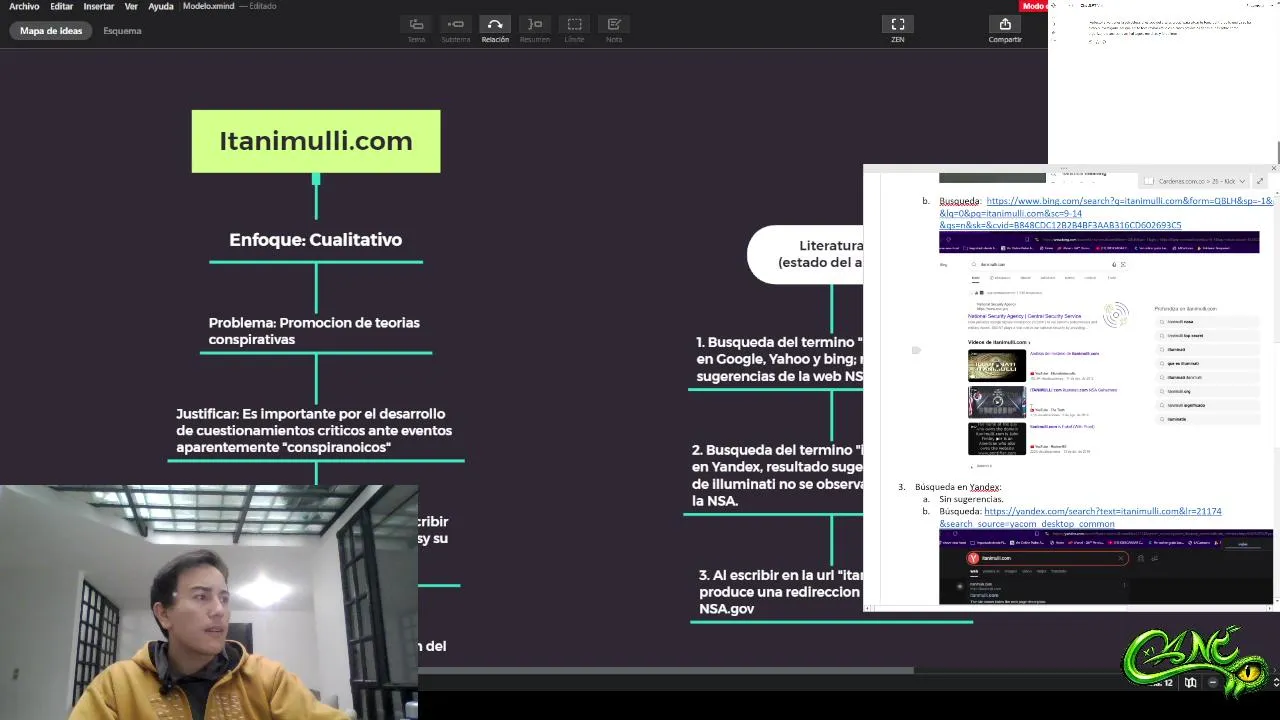The height and width of the screenshot is (720, 1280).
Task: Open the Insertar menu
Action: (x=98, y=6)
